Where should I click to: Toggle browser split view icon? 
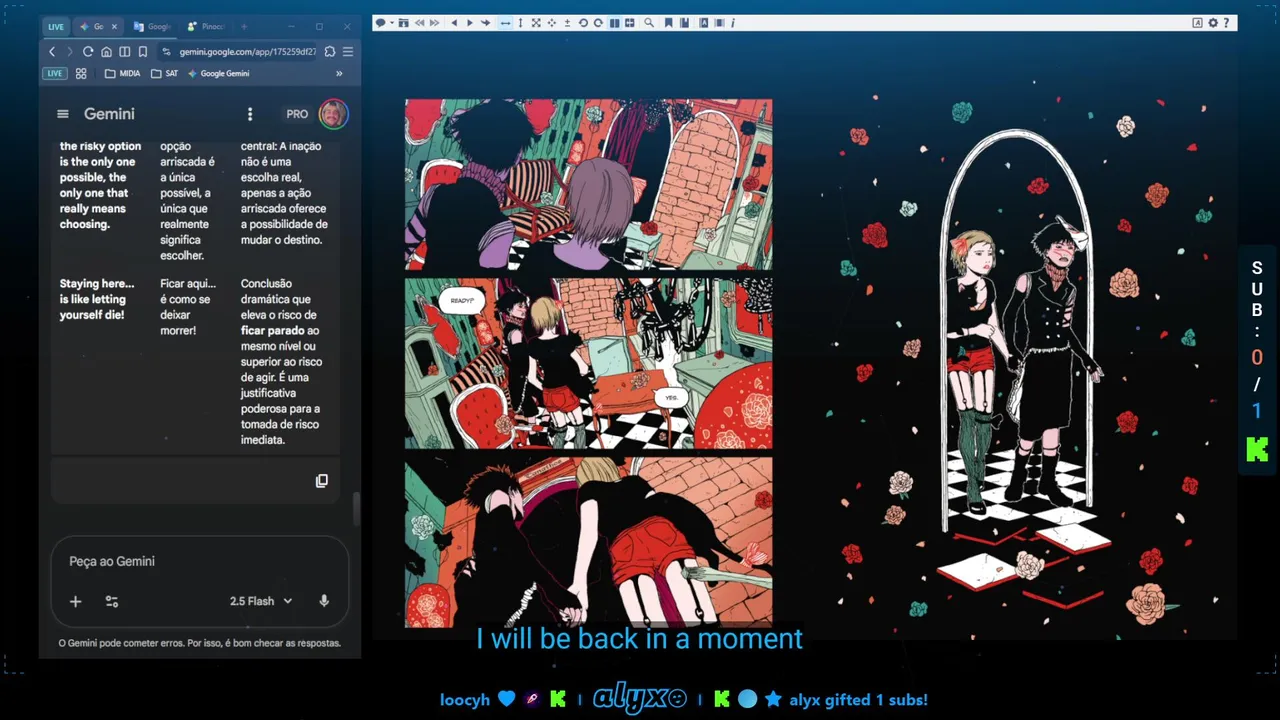click(x=124, y=52)
